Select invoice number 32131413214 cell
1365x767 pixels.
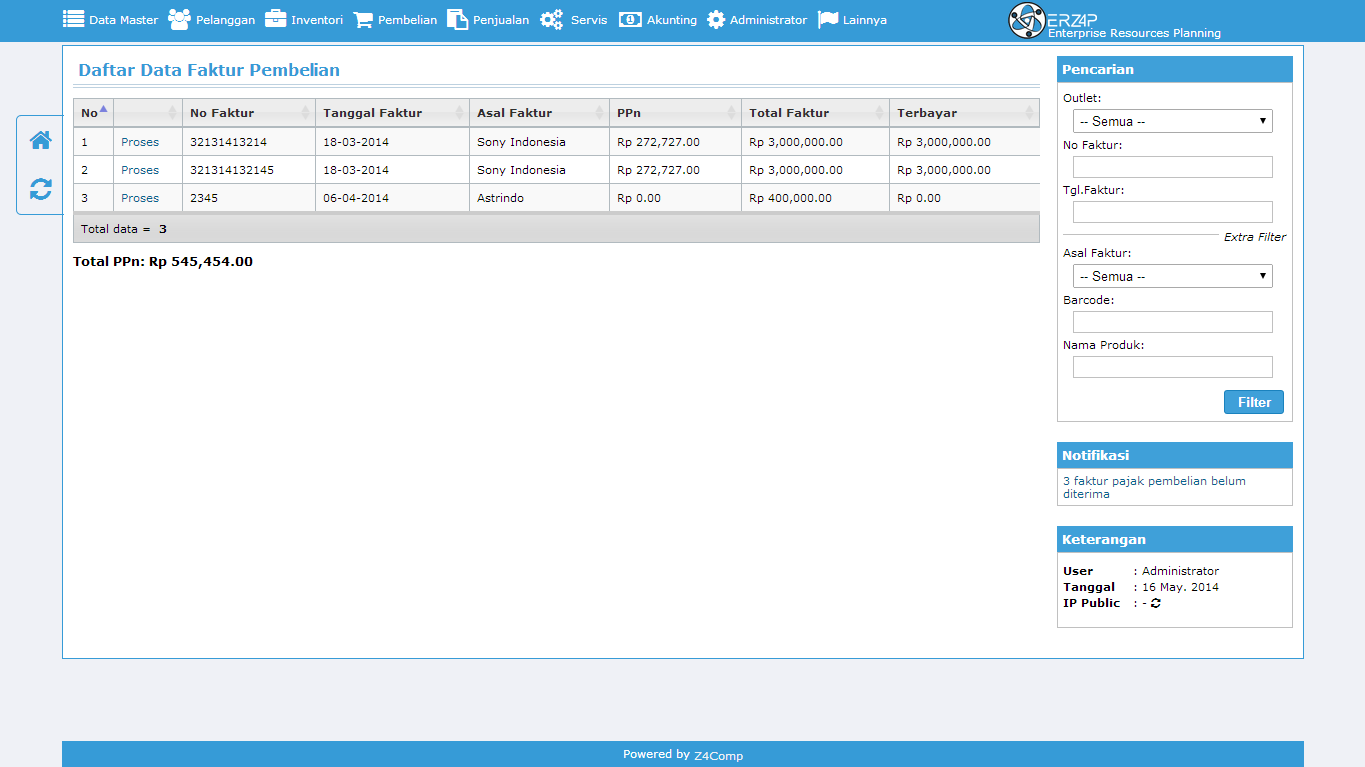click(248, 142)
